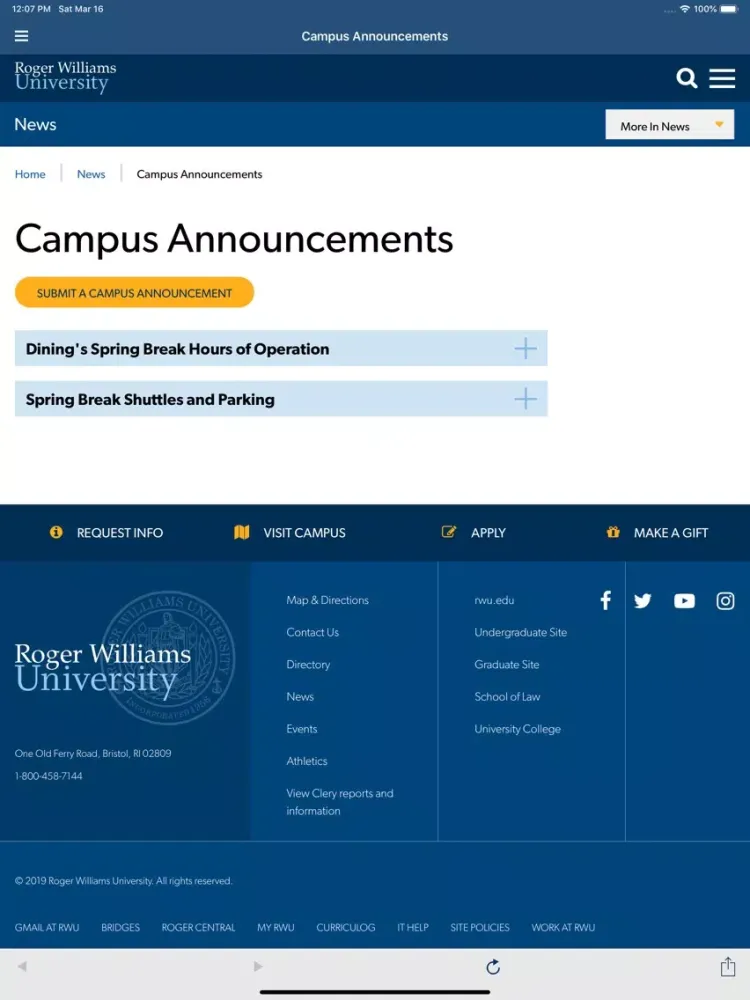Open GMAIL AT RWU link
Image resolution: width=750 pixels, height=1000 pixels.
(47, 927)
